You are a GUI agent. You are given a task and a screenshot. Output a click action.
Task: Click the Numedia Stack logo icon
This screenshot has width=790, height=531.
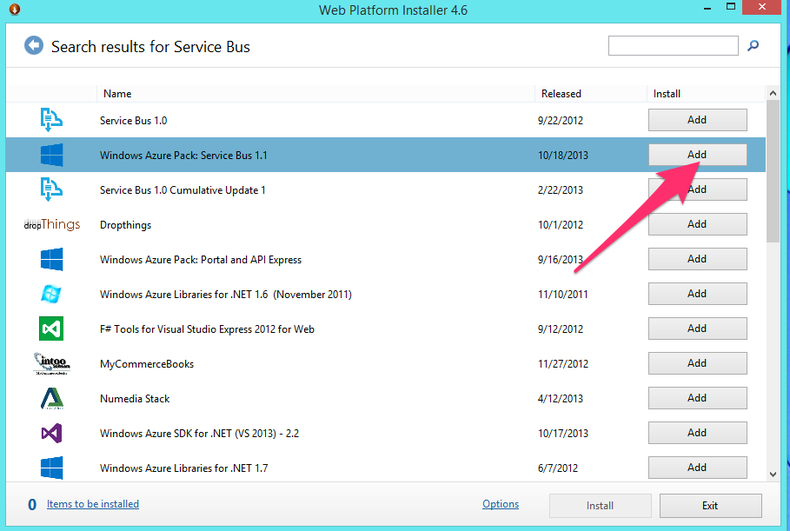pyautogui.click(x=52, y=398)
